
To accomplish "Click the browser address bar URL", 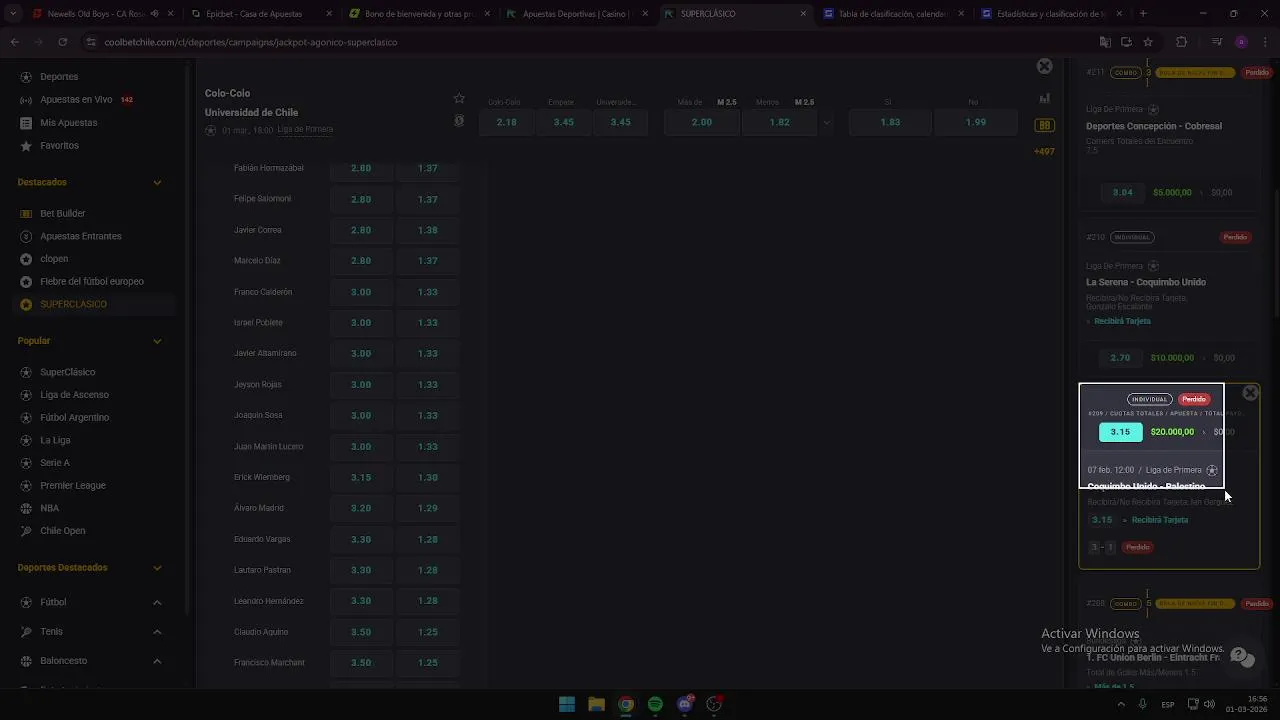I will pyautogui.click(x=251, y=42).
